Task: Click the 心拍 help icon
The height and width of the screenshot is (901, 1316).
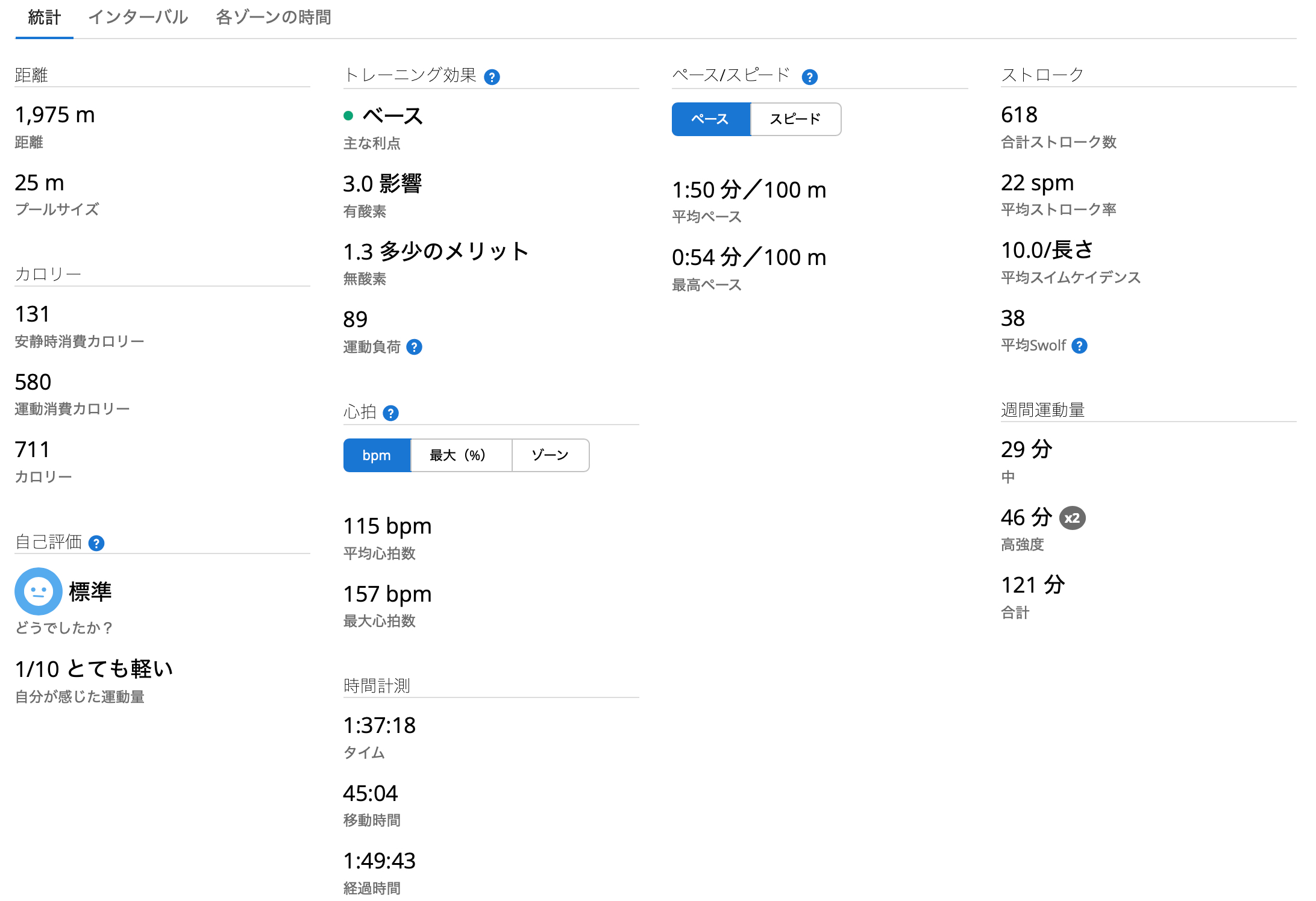Action: [x=392, y=413]
